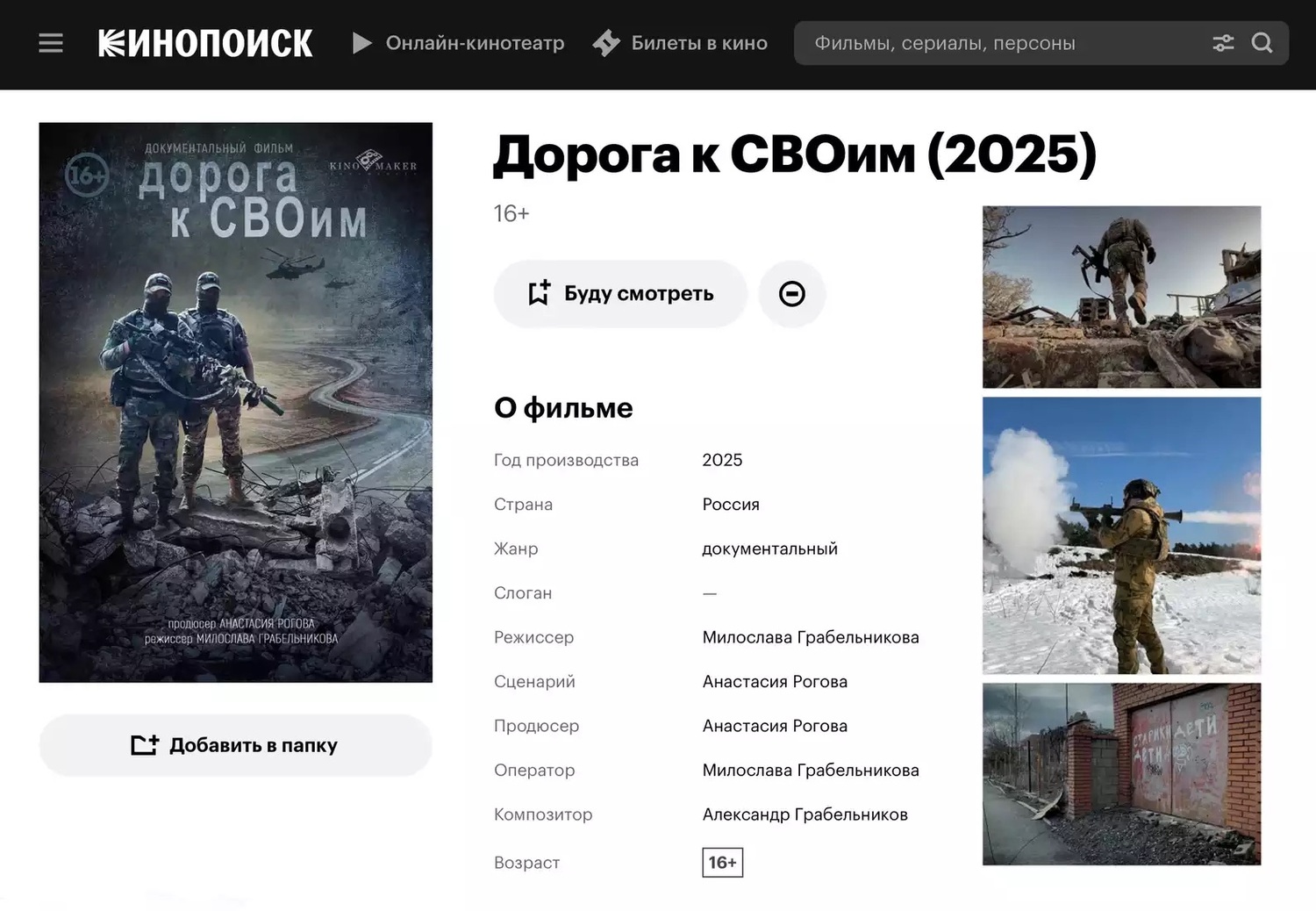Click the round minus icon button
Screen dimensions: 1316x911
[791, 294]
